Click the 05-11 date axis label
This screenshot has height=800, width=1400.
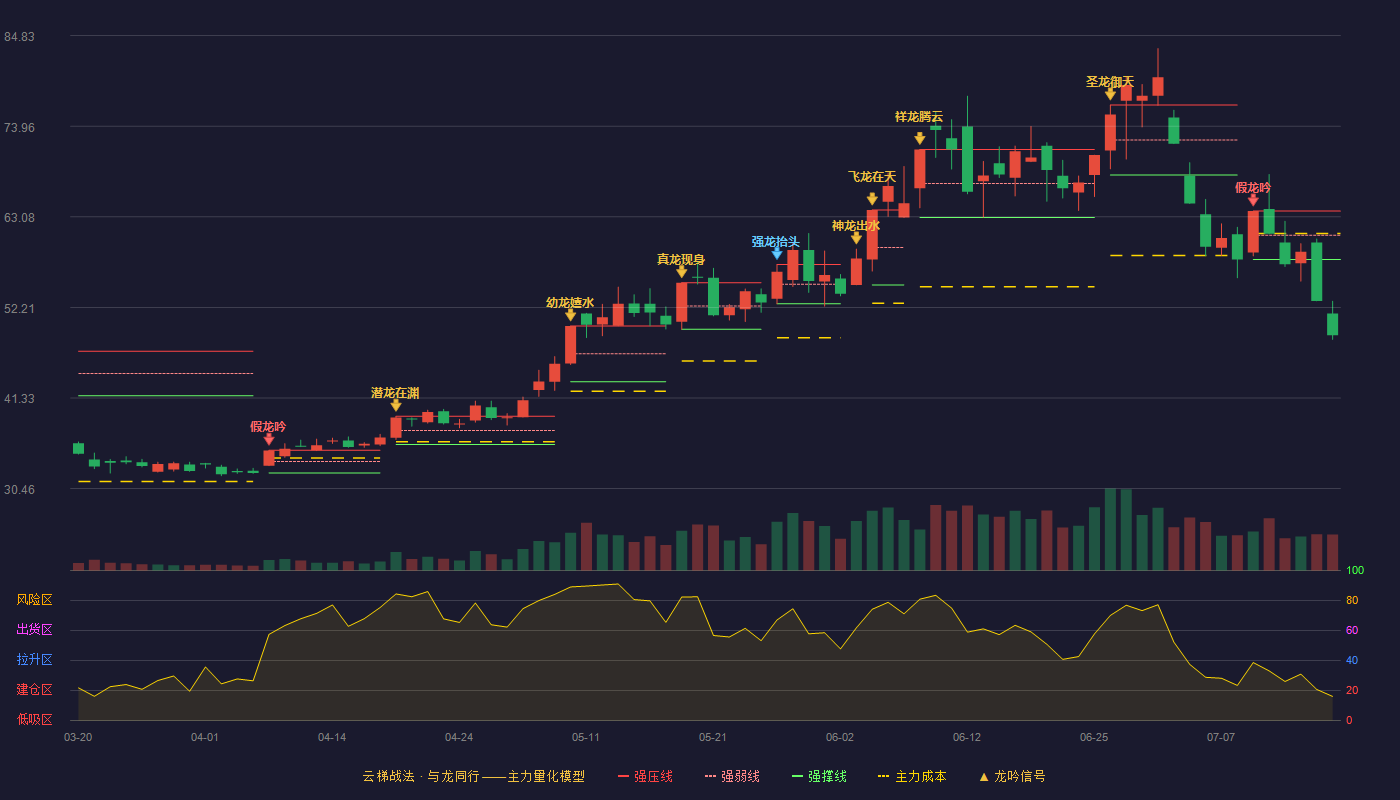(x=586, y=737)
